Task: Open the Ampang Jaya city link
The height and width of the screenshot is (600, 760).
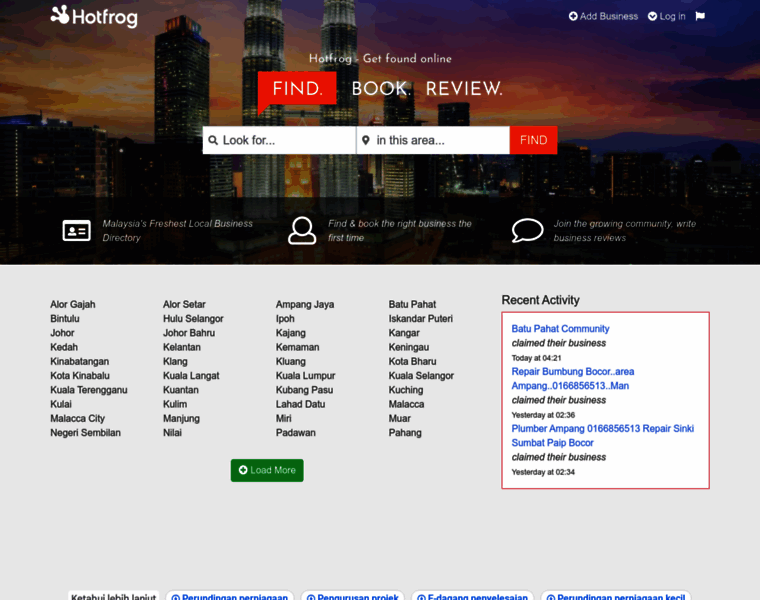Action: pos(305,304)
